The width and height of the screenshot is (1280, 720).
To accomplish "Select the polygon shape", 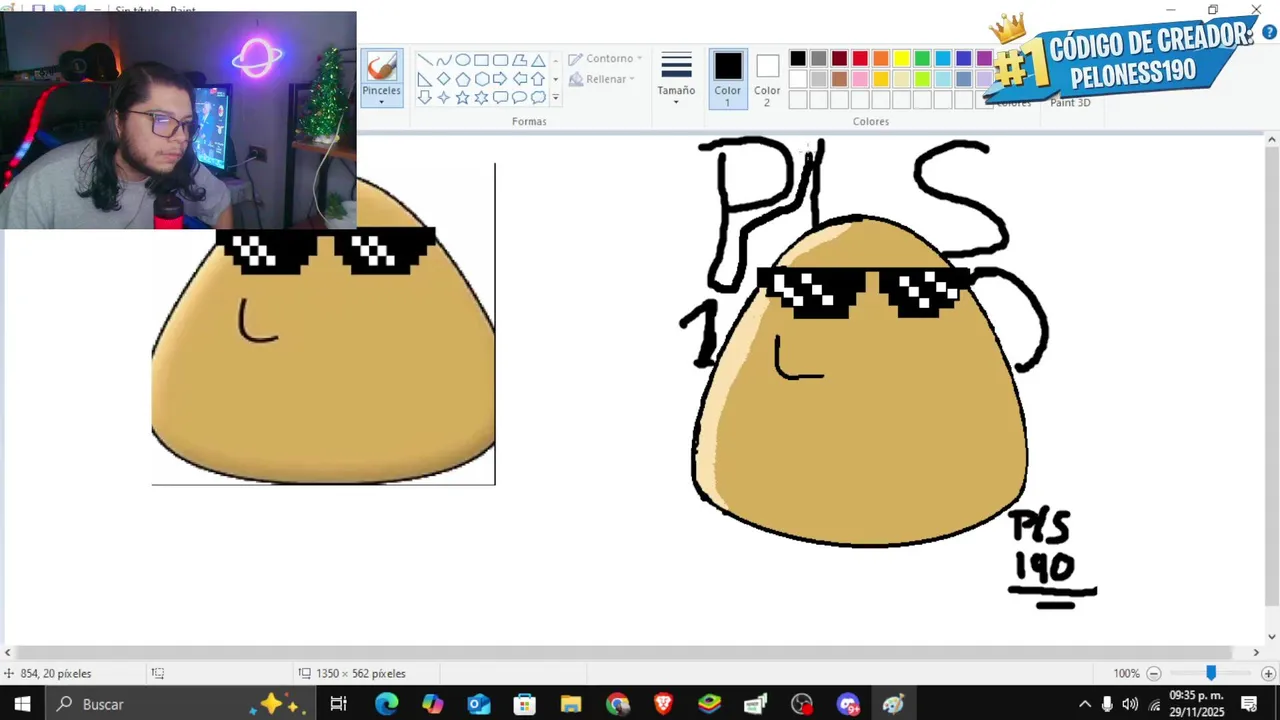I will [x=519, y=60].
